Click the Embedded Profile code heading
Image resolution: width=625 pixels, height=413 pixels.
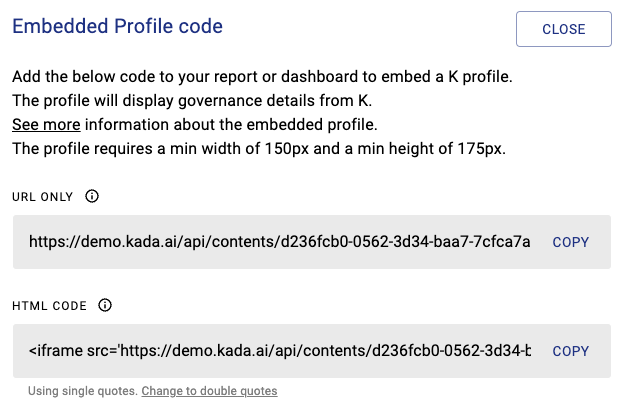[x=117, y=26]
